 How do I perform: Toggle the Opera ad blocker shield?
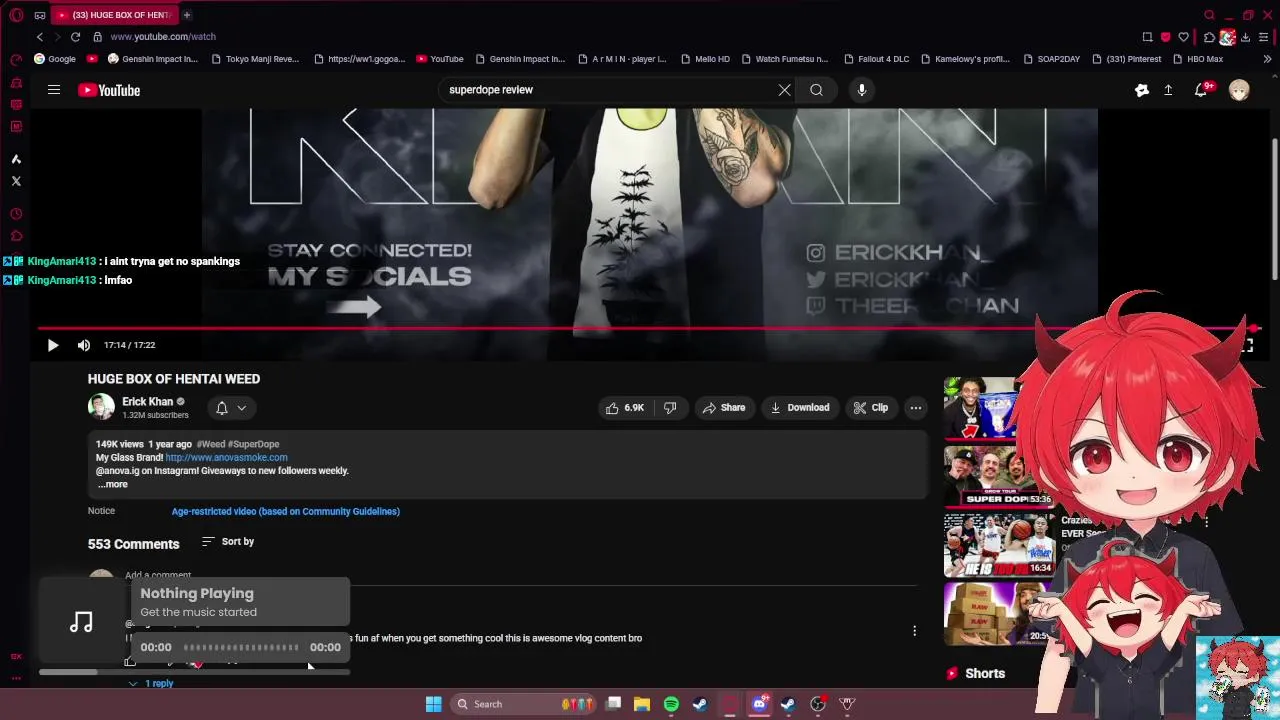1165,37
